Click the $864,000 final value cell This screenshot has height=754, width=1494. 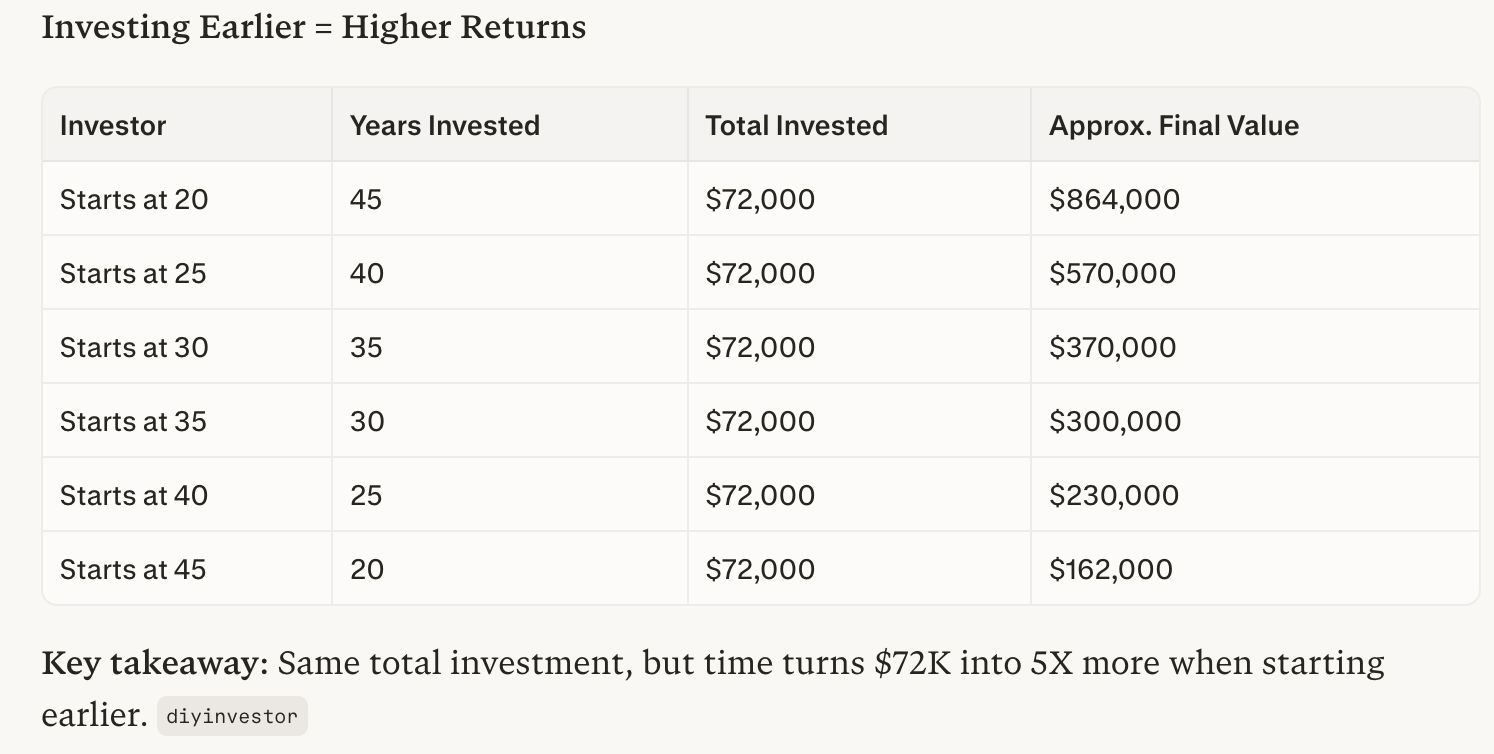(1114, 200)
